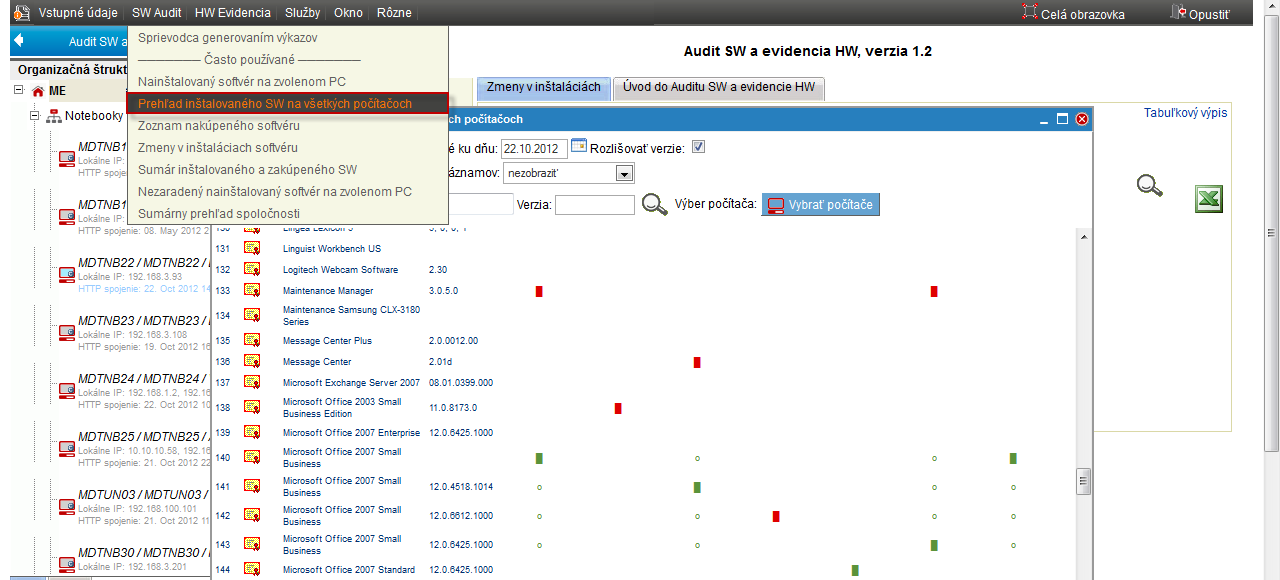The width and height of the screenshot is (1280, 580).
Task: Choose Sprievodca generovaním výkazov menu entry
Action: click(x=228, y=37)
